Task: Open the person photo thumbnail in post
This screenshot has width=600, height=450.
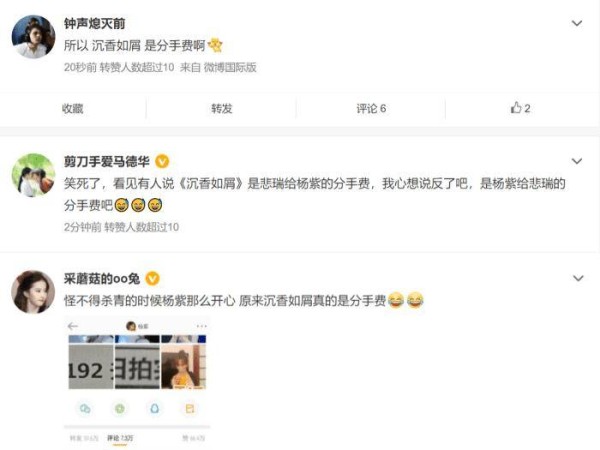Action: [184, 362]
